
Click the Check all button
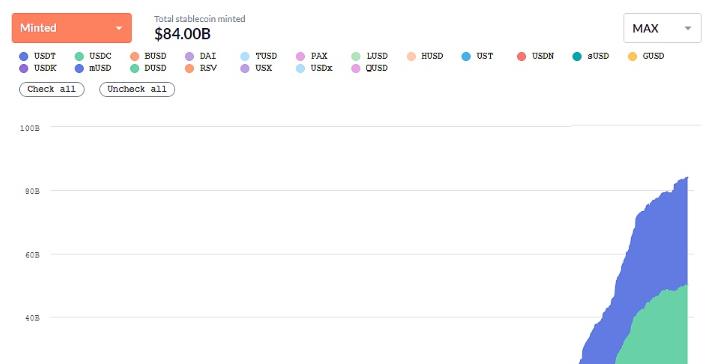pos(52,89)
